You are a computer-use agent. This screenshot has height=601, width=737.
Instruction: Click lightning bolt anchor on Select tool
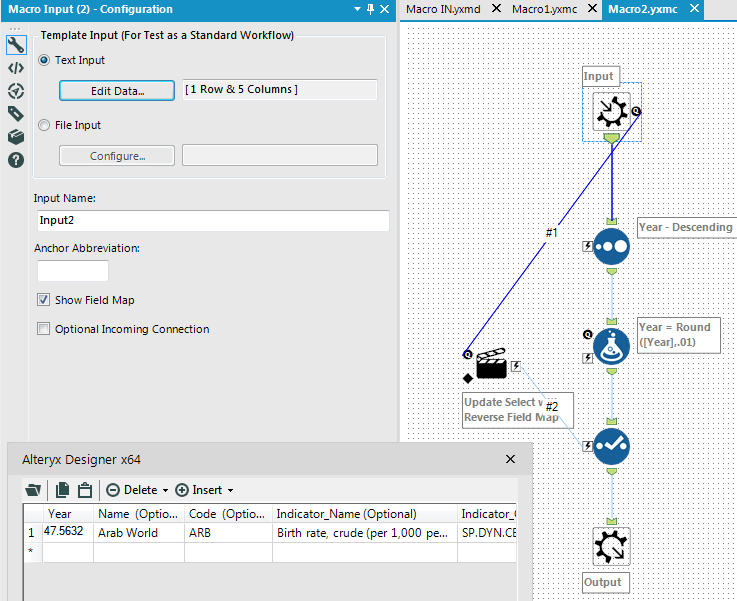(588, 446)
